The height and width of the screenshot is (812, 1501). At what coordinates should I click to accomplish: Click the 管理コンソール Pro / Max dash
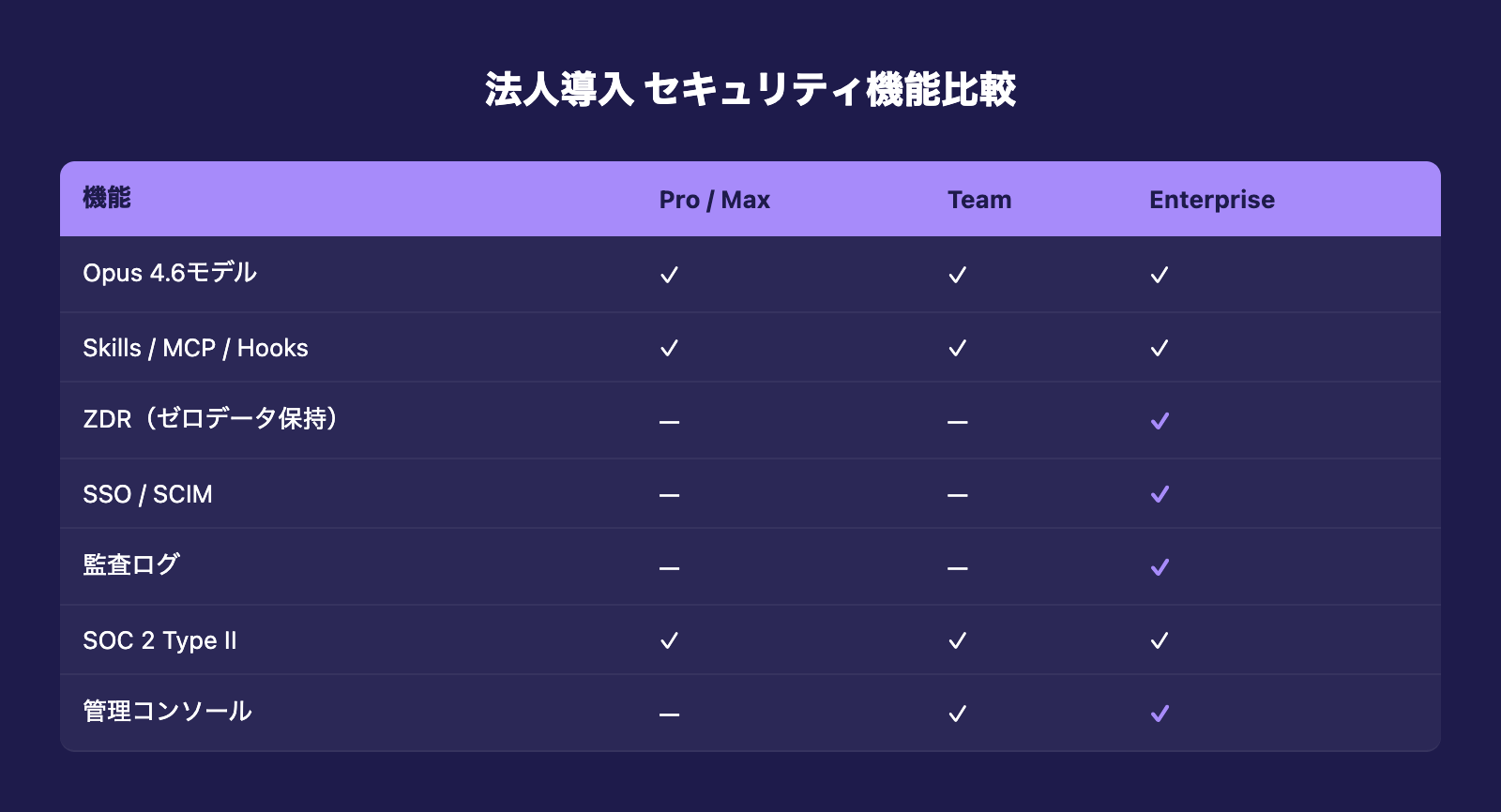coord(669,714)
